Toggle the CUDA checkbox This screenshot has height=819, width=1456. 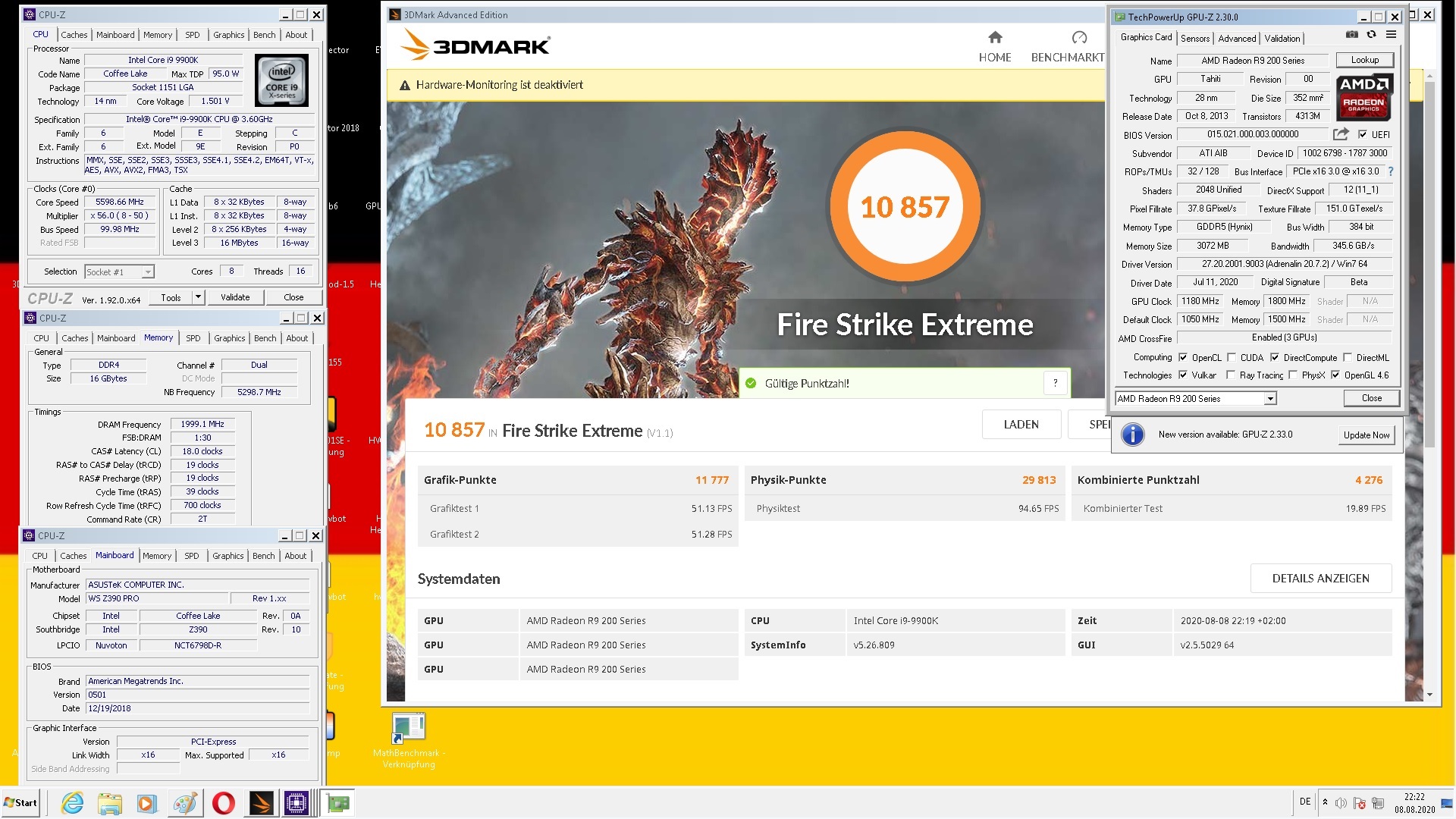point(1231,357)
